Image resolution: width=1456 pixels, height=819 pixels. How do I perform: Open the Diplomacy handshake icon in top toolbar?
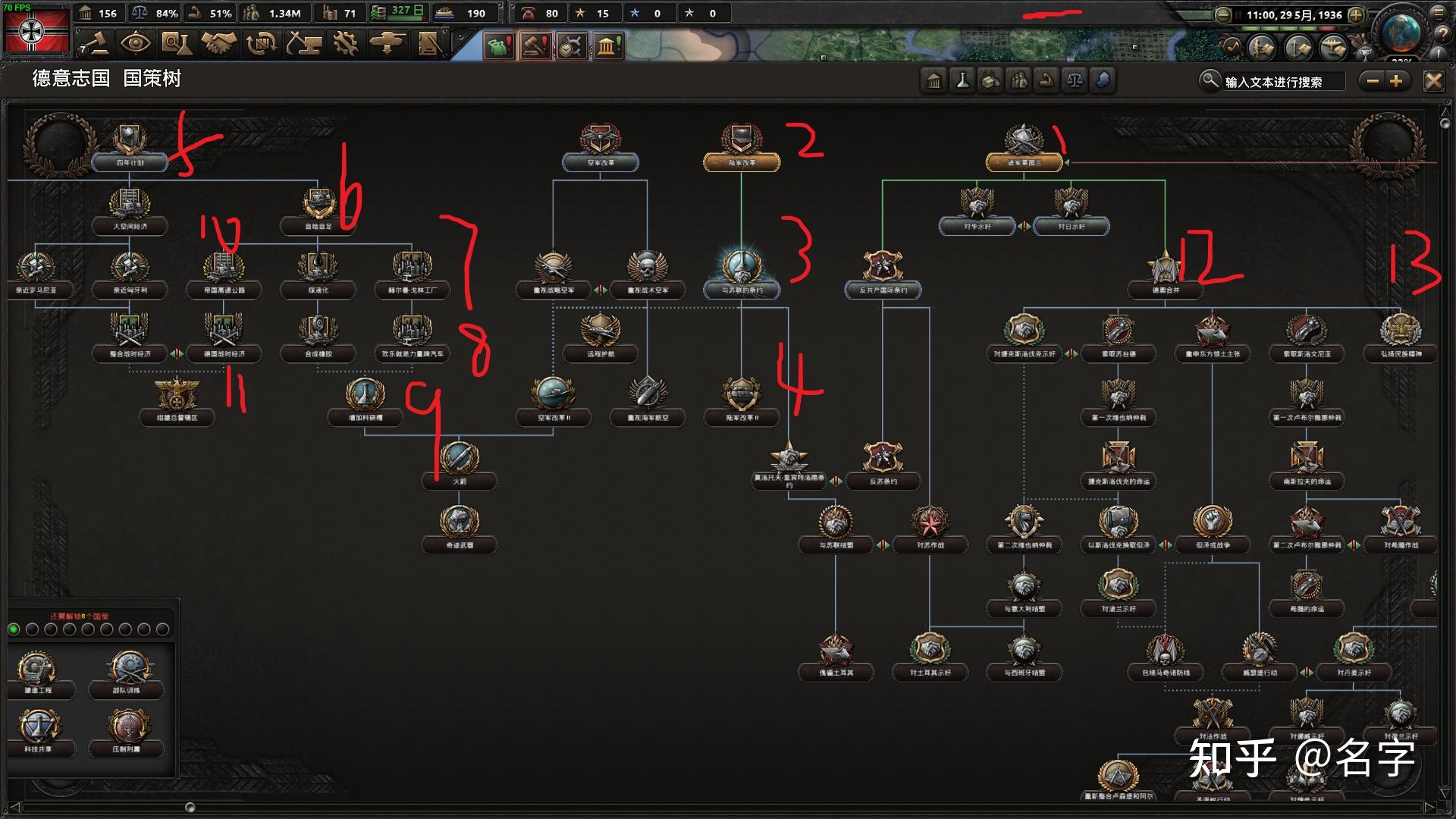(x=219, y=43)
